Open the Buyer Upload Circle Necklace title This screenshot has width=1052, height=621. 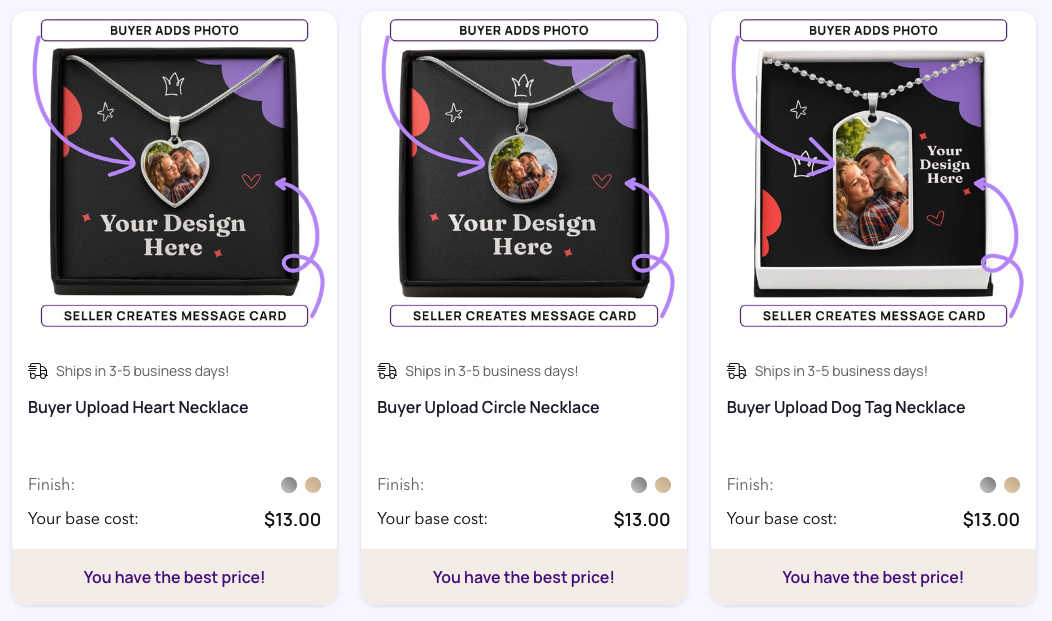[488, 408]
